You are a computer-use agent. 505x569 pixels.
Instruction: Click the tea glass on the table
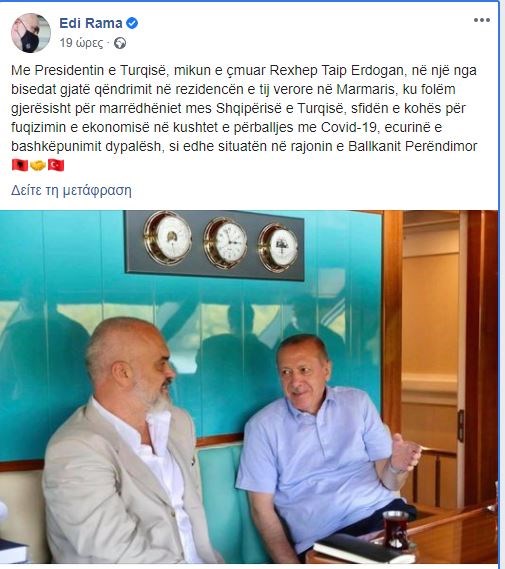[x=396, y=530]
